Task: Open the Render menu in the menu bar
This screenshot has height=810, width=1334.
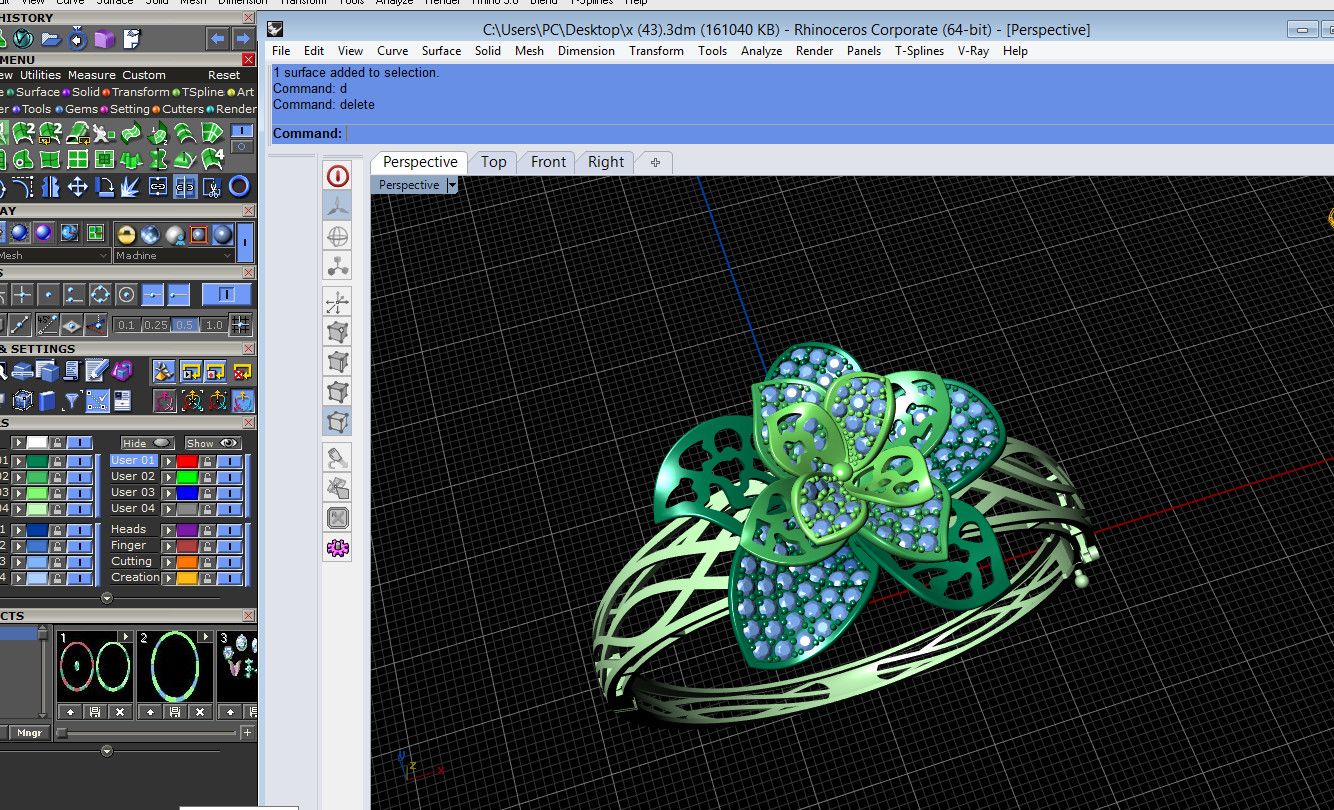Action: tap(814, 51)
